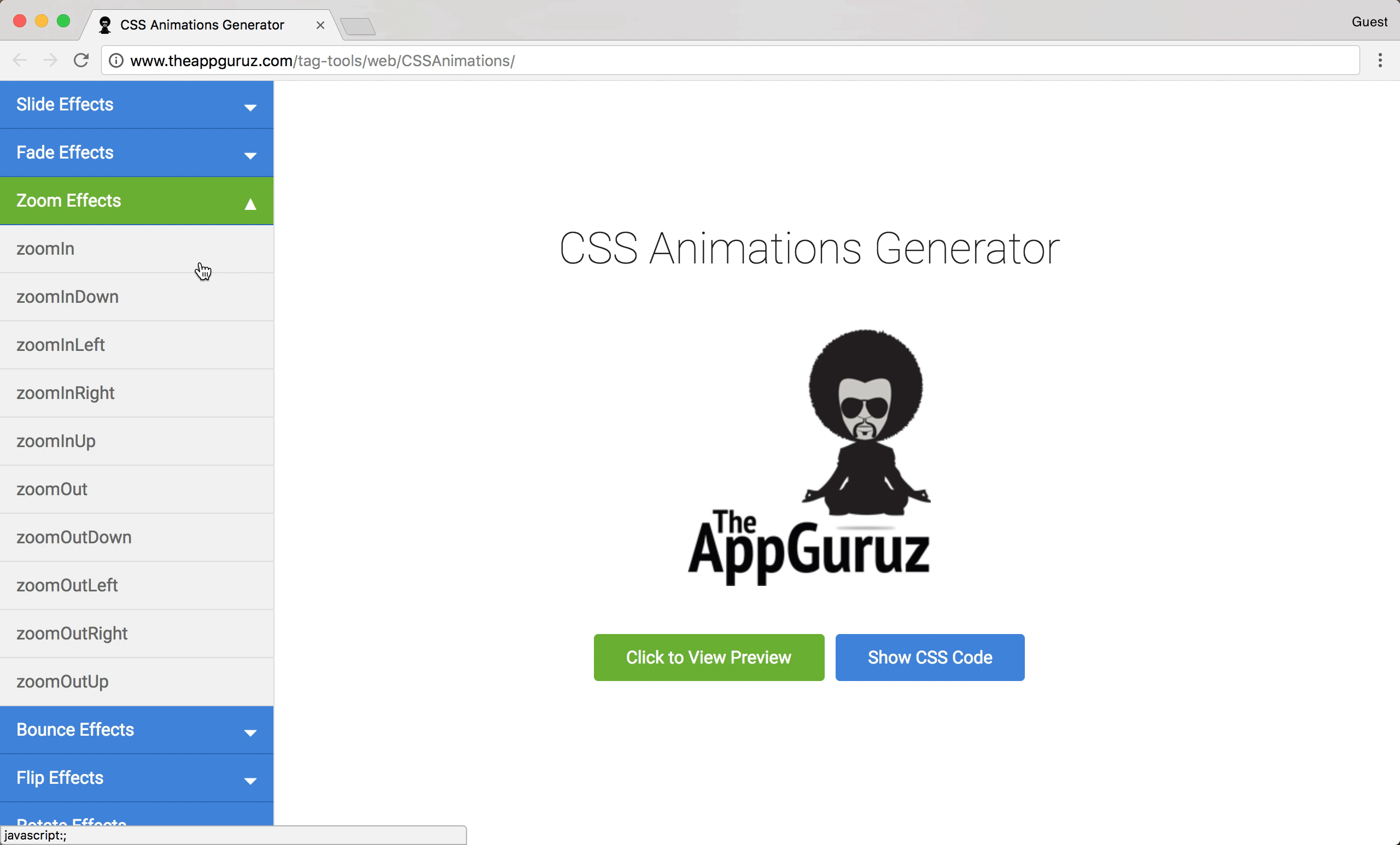This screenshot has width=1400, height=845.
Task: Click the browser back arrow
Action: click(x=20, y=60)
